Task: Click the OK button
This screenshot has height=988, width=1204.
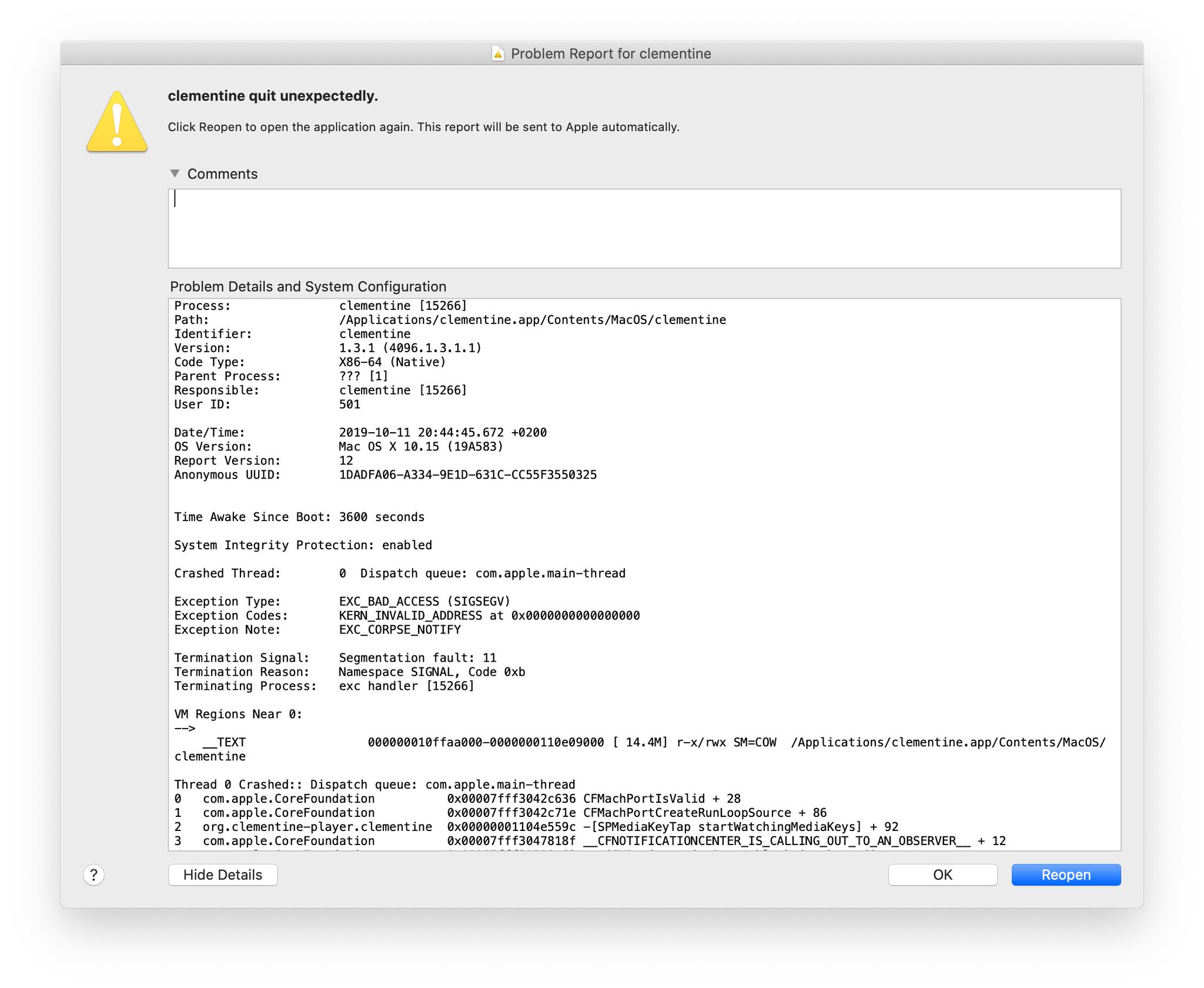Action: tap(942, 874)
